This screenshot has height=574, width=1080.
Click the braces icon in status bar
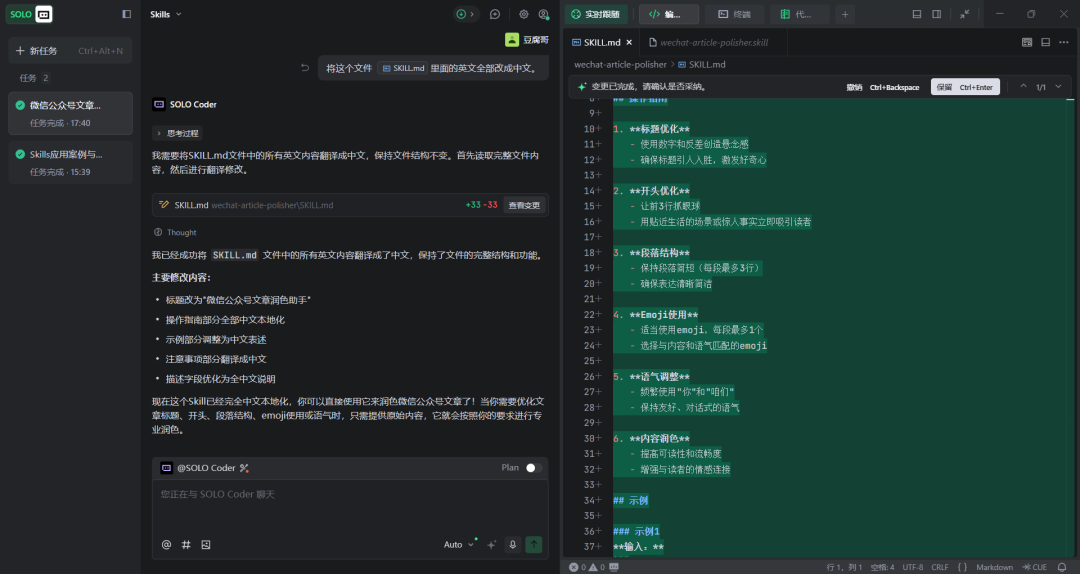[962, 567]
